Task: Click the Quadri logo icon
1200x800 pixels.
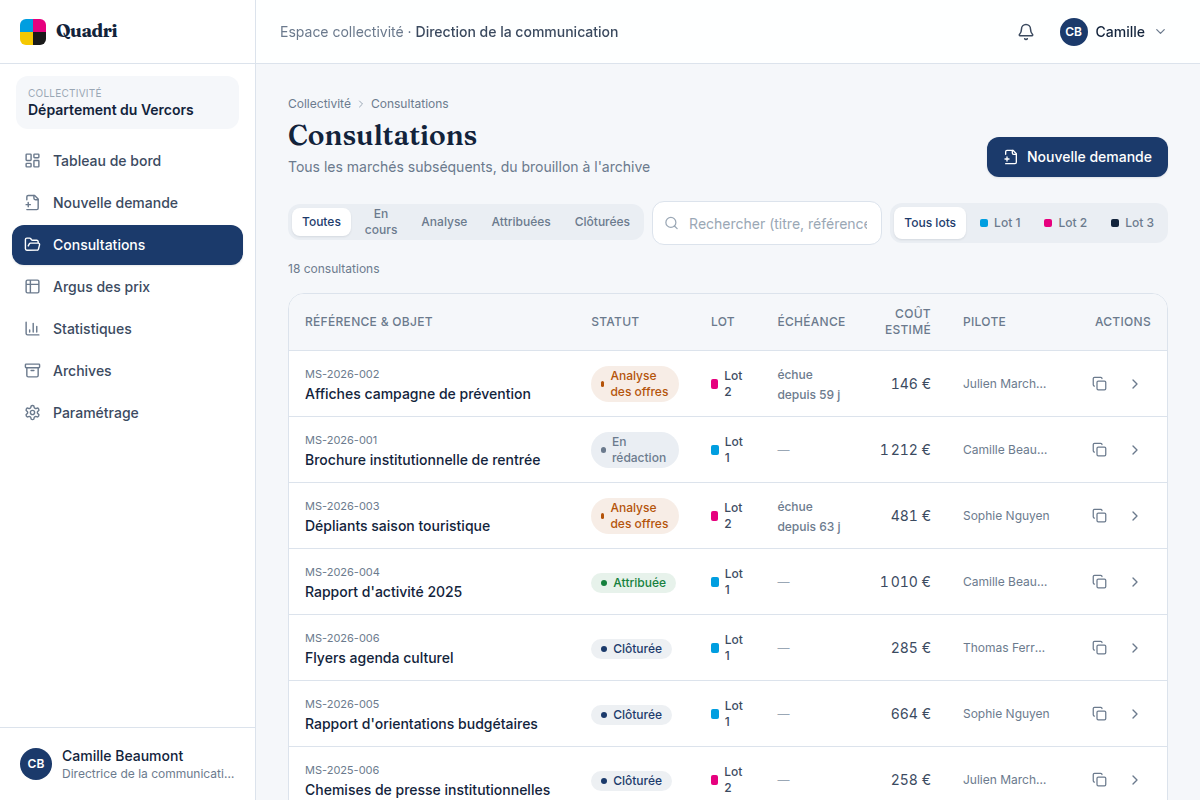Action: pos(33,32)
